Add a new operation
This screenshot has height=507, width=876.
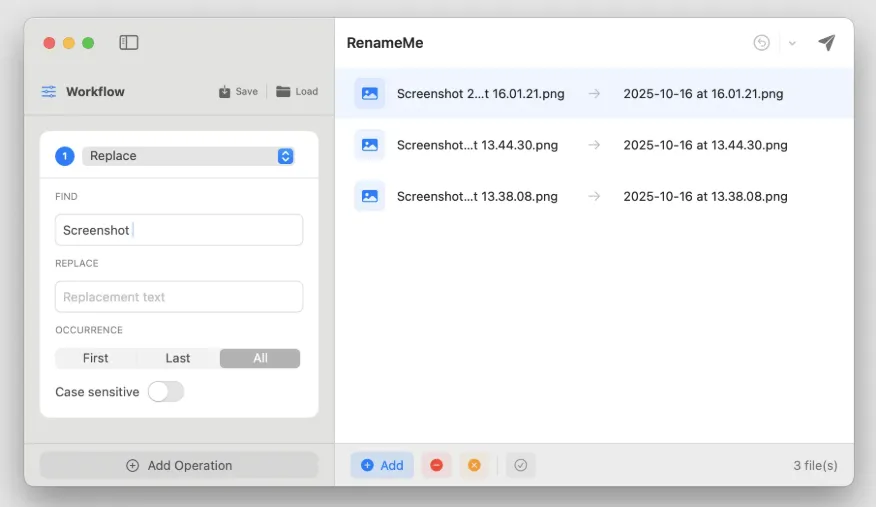point(179,465)
